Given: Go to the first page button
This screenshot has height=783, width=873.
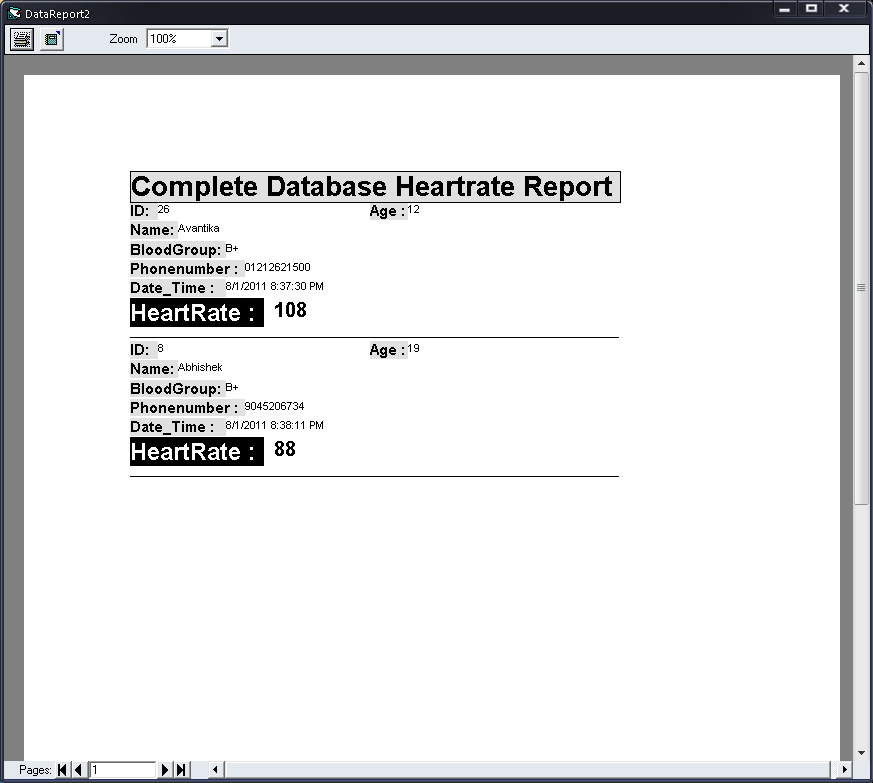Looking at the screenshot, I should pyautogui.click(x=62, y=770).
